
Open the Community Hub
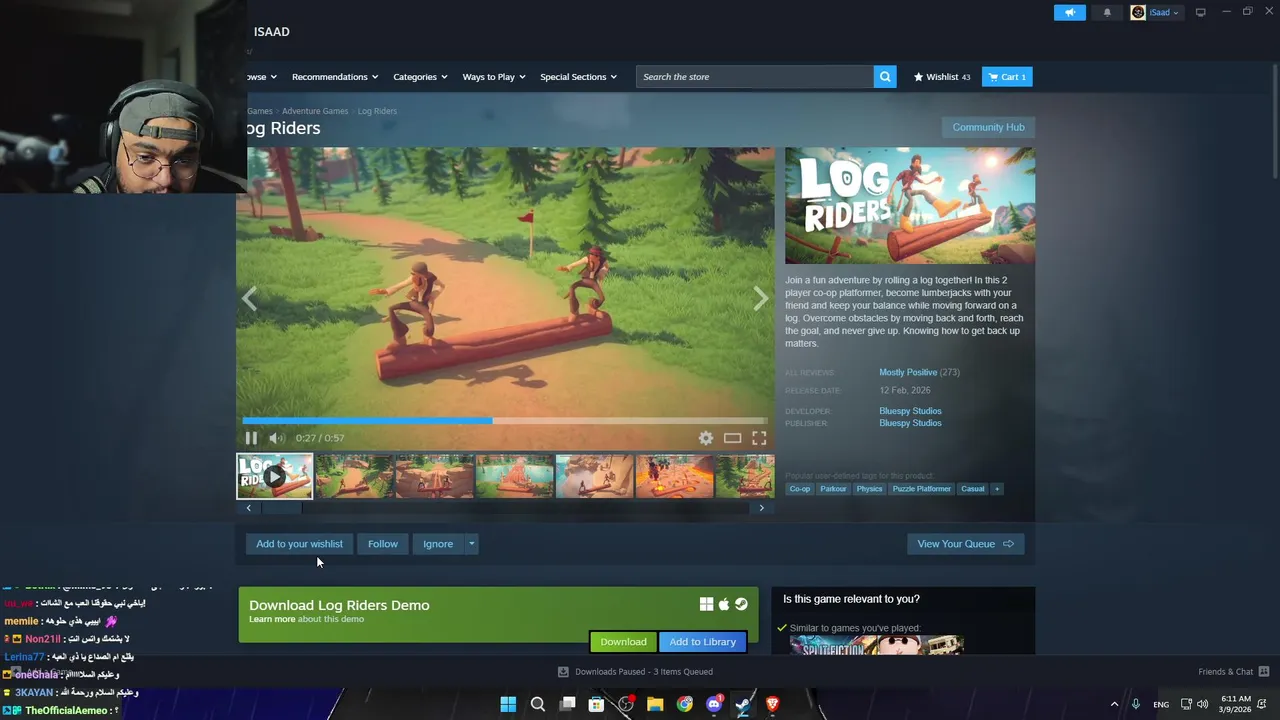[988, 127]
